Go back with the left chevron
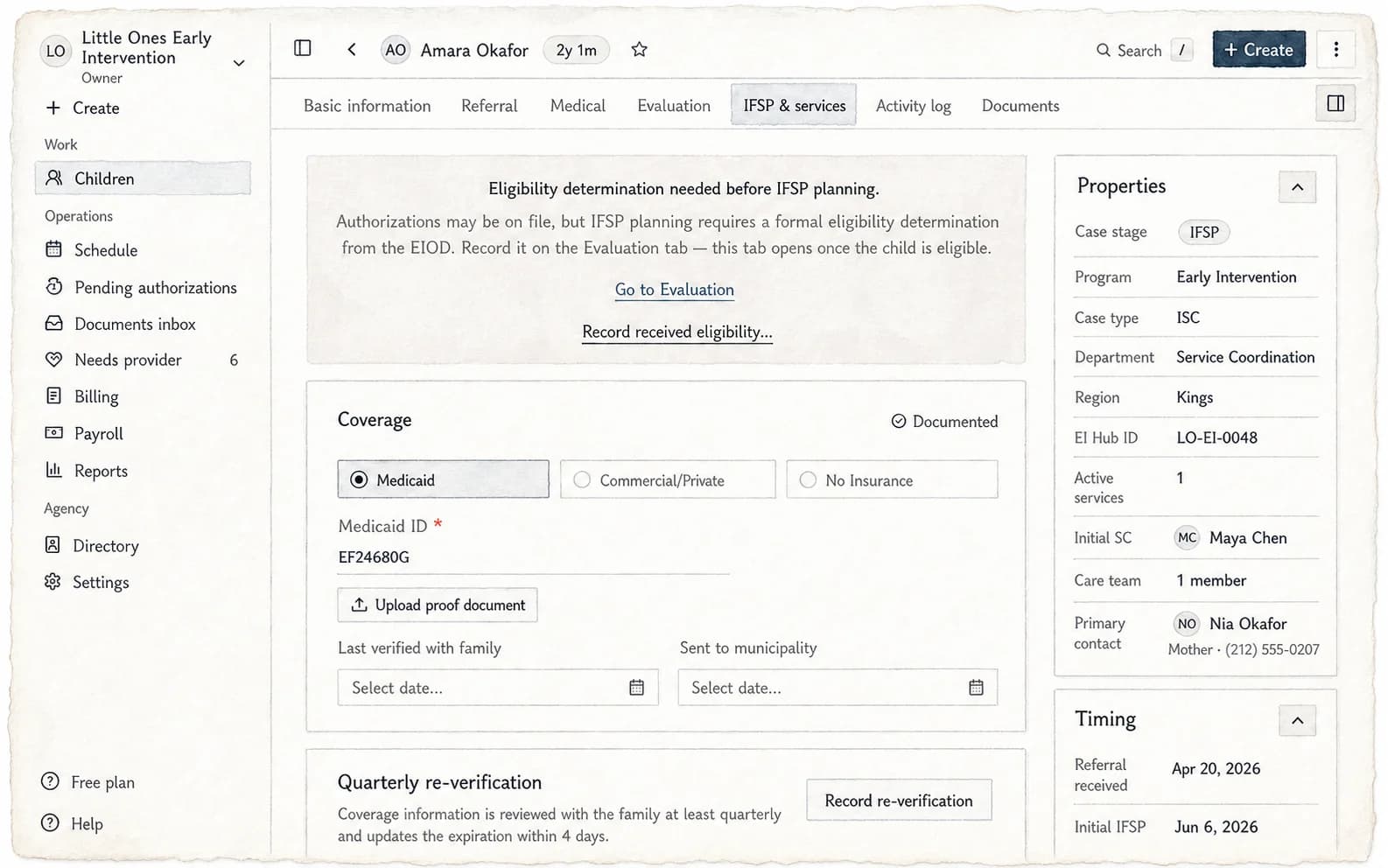Viewport: 1388px width, 868px height. pos(351,49)
